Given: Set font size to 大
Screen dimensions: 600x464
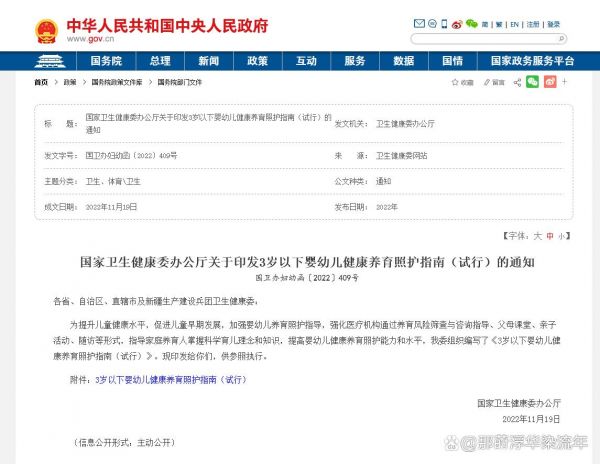Looking at the screenshot, I should [x=536, y=236].
